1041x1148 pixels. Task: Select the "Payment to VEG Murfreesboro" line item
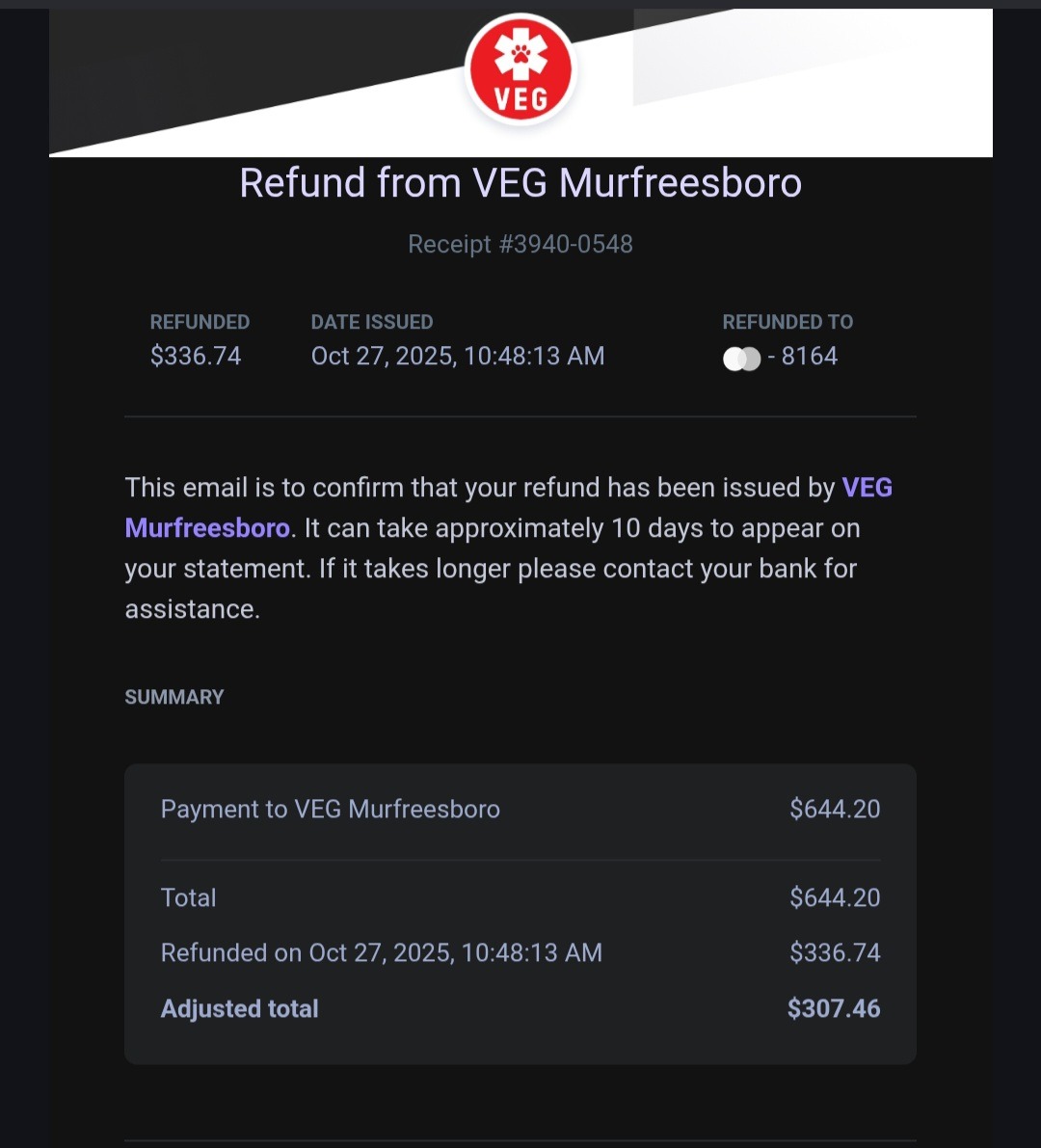click(330, 809)
